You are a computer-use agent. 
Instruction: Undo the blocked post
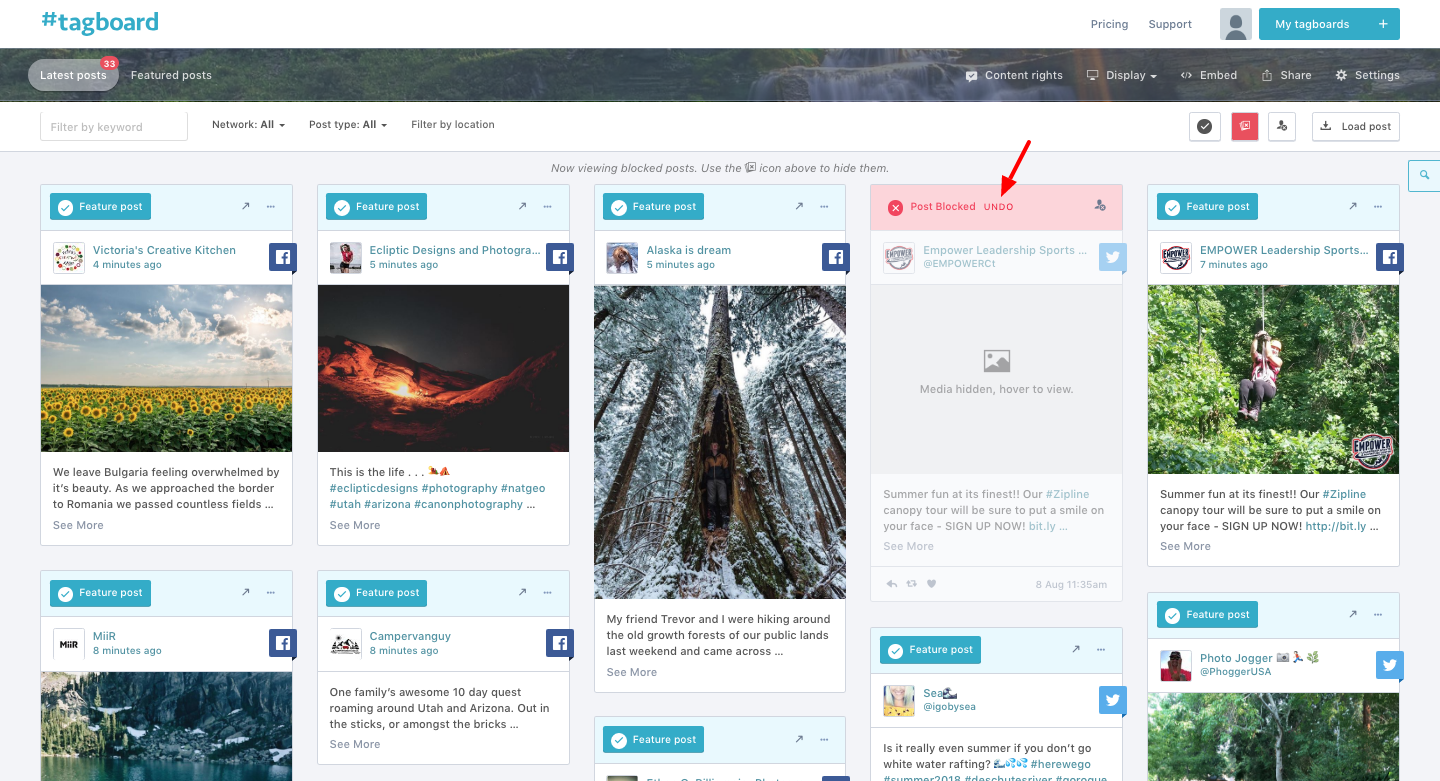click(998, 207)
